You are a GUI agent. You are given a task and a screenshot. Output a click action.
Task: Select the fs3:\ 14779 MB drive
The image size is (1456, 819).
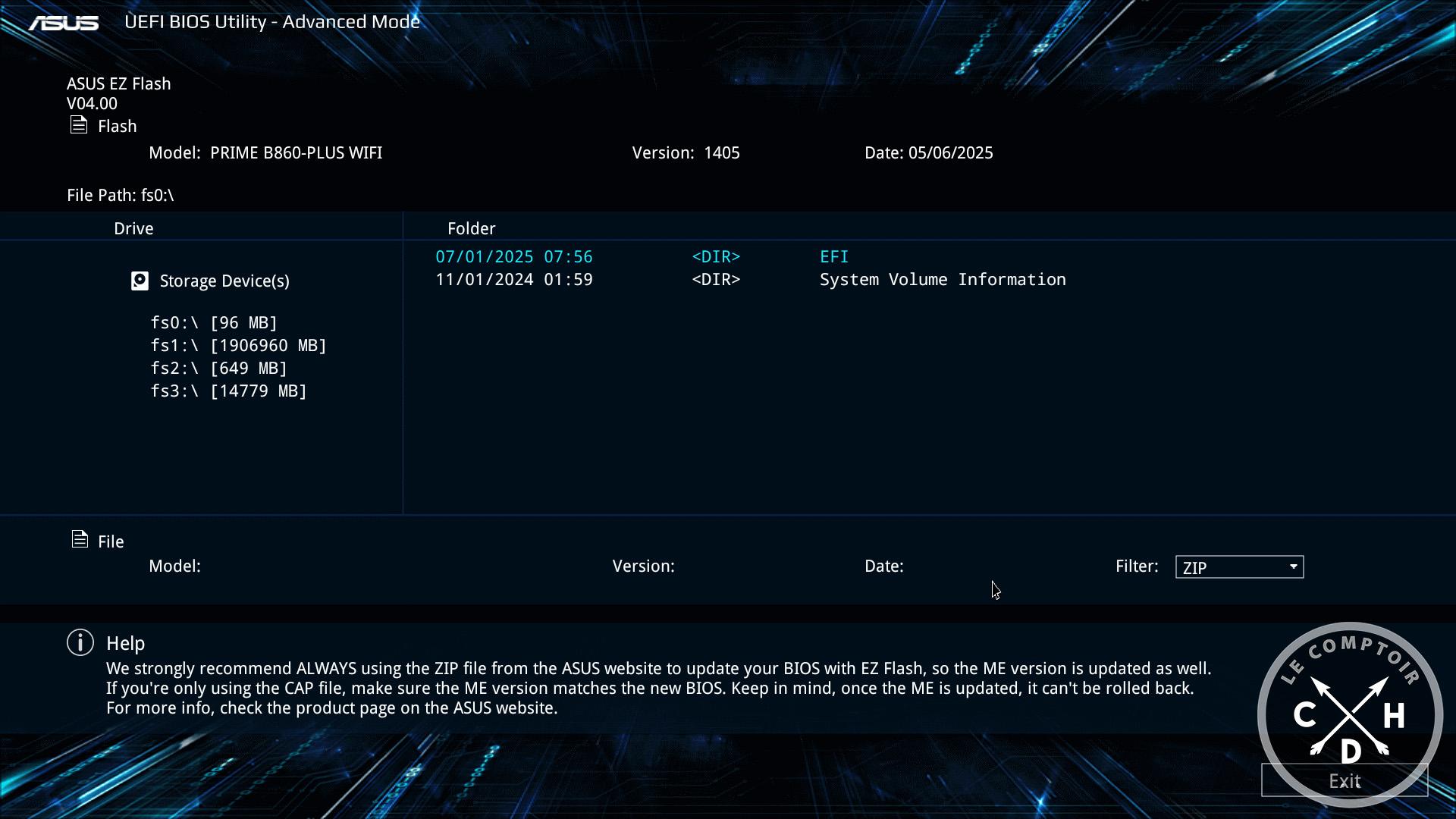228,391
